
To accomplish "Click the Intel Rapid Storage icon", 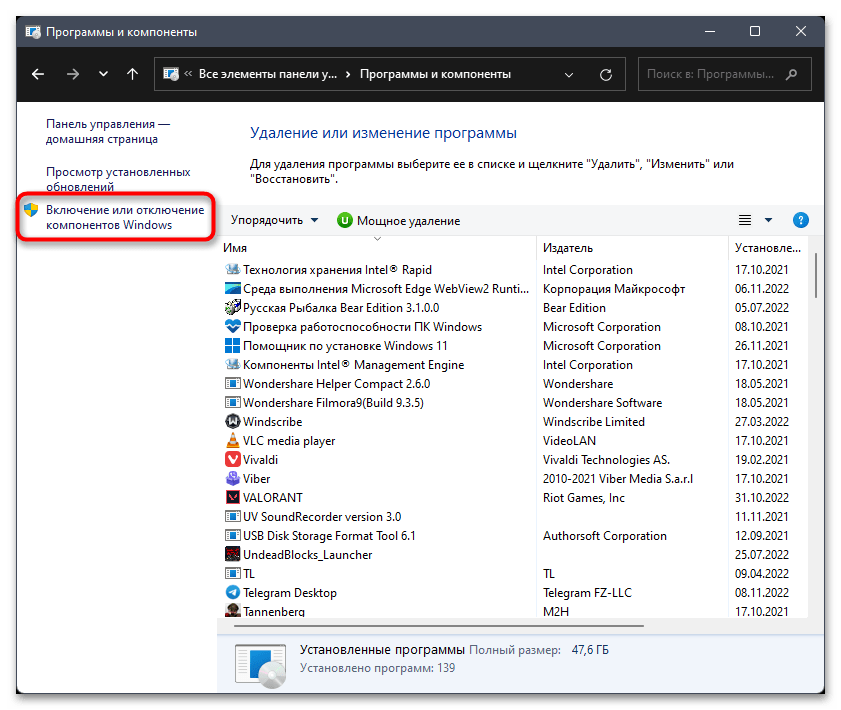I will (x=232, y=269).
